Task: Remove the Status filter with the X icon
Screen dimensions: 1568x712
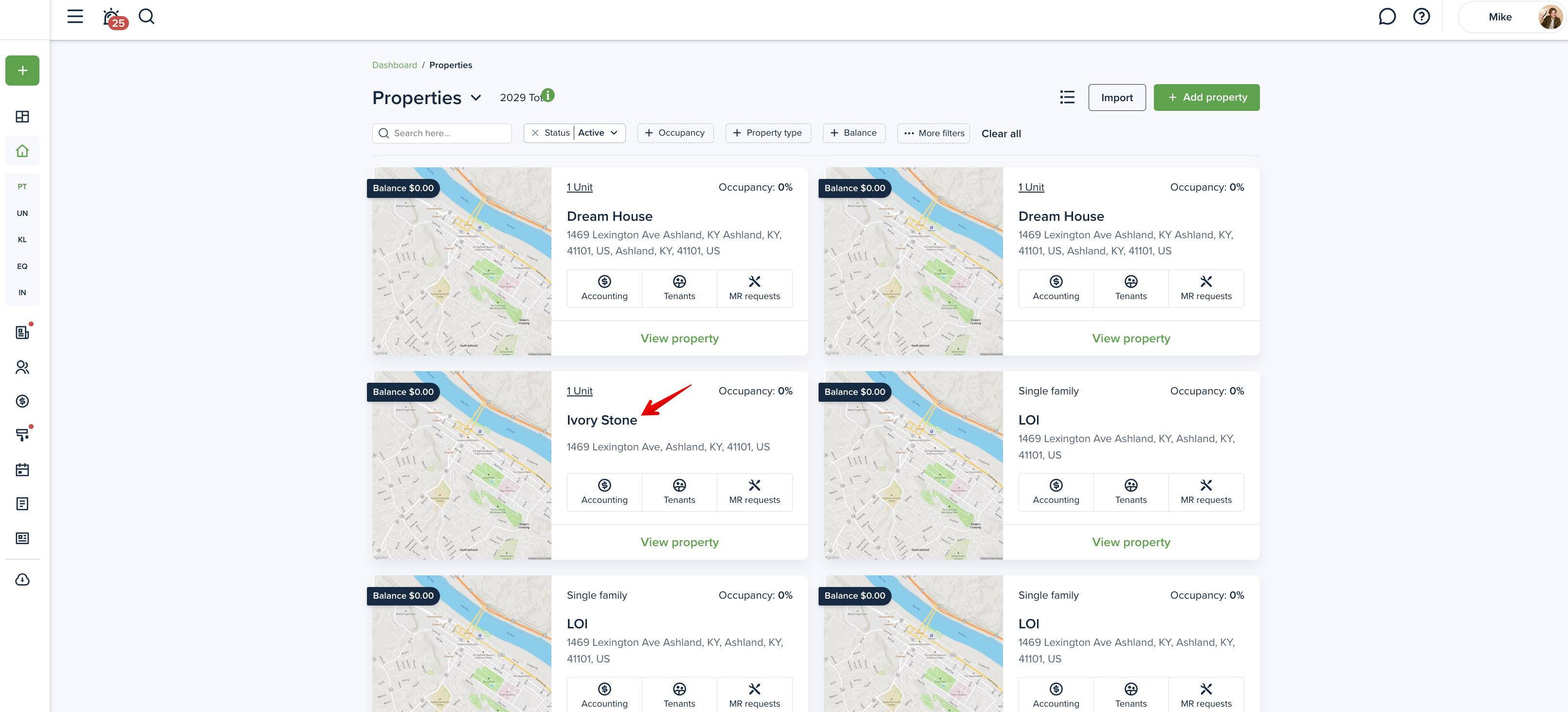Action: [x=535, y=133]
